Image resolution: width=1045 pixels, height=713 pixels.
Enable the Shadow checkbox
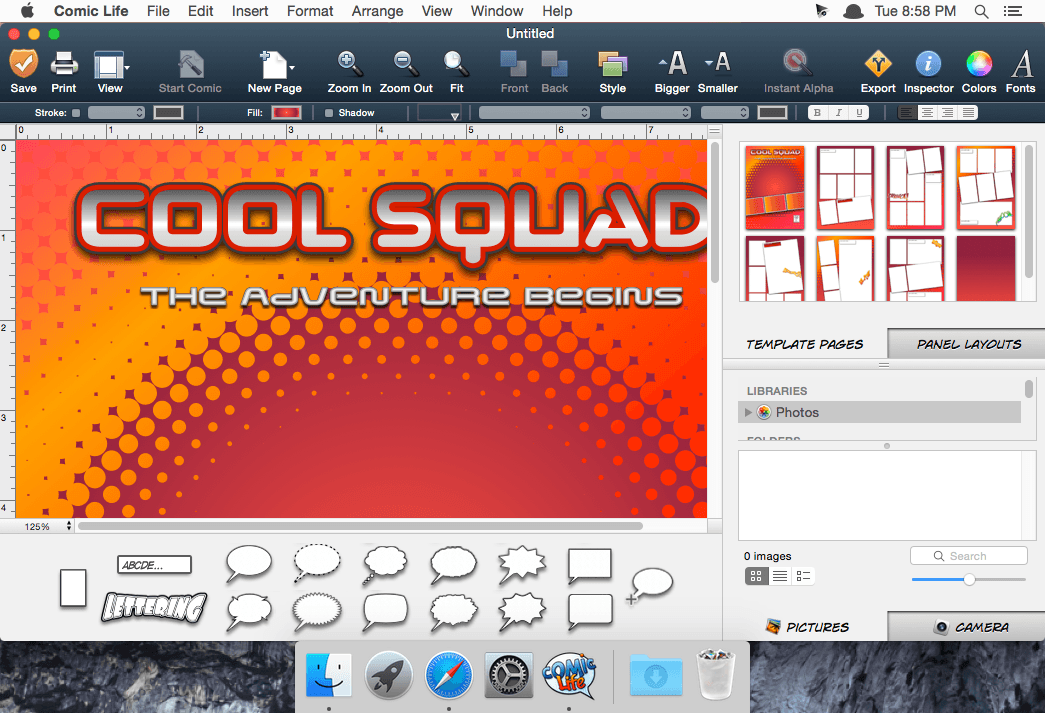point(330,113)
